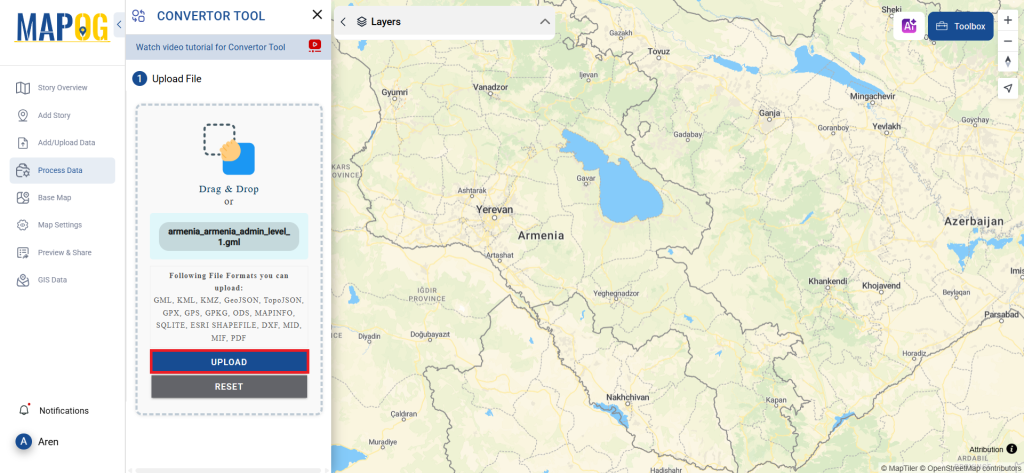Click the notifications bell icon
Viewport: 1024px width, 473px height.
(24, 410)
